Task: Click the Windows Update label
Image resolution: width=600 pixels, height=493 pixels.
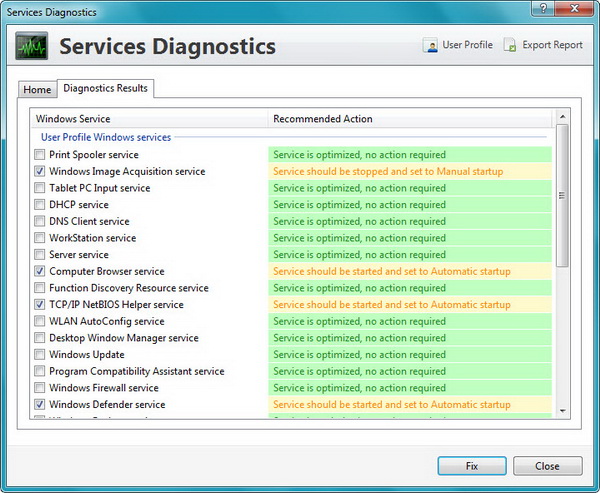Action: (x=87, y=354)
